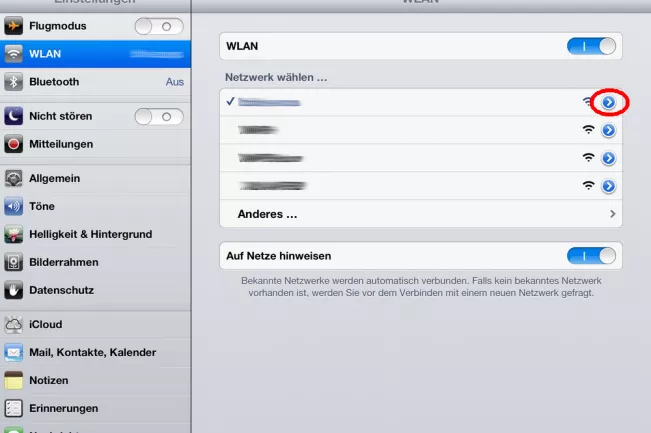Disable the Auf Netze hinweisen switch
The image size is (651, 433).
(591, 256)
